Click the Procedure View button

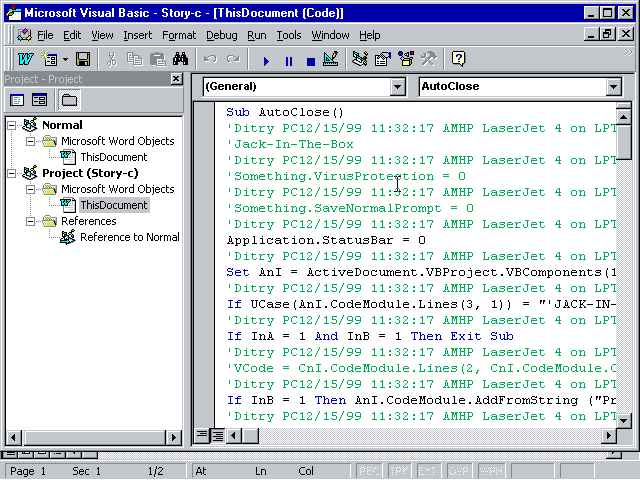202,436
